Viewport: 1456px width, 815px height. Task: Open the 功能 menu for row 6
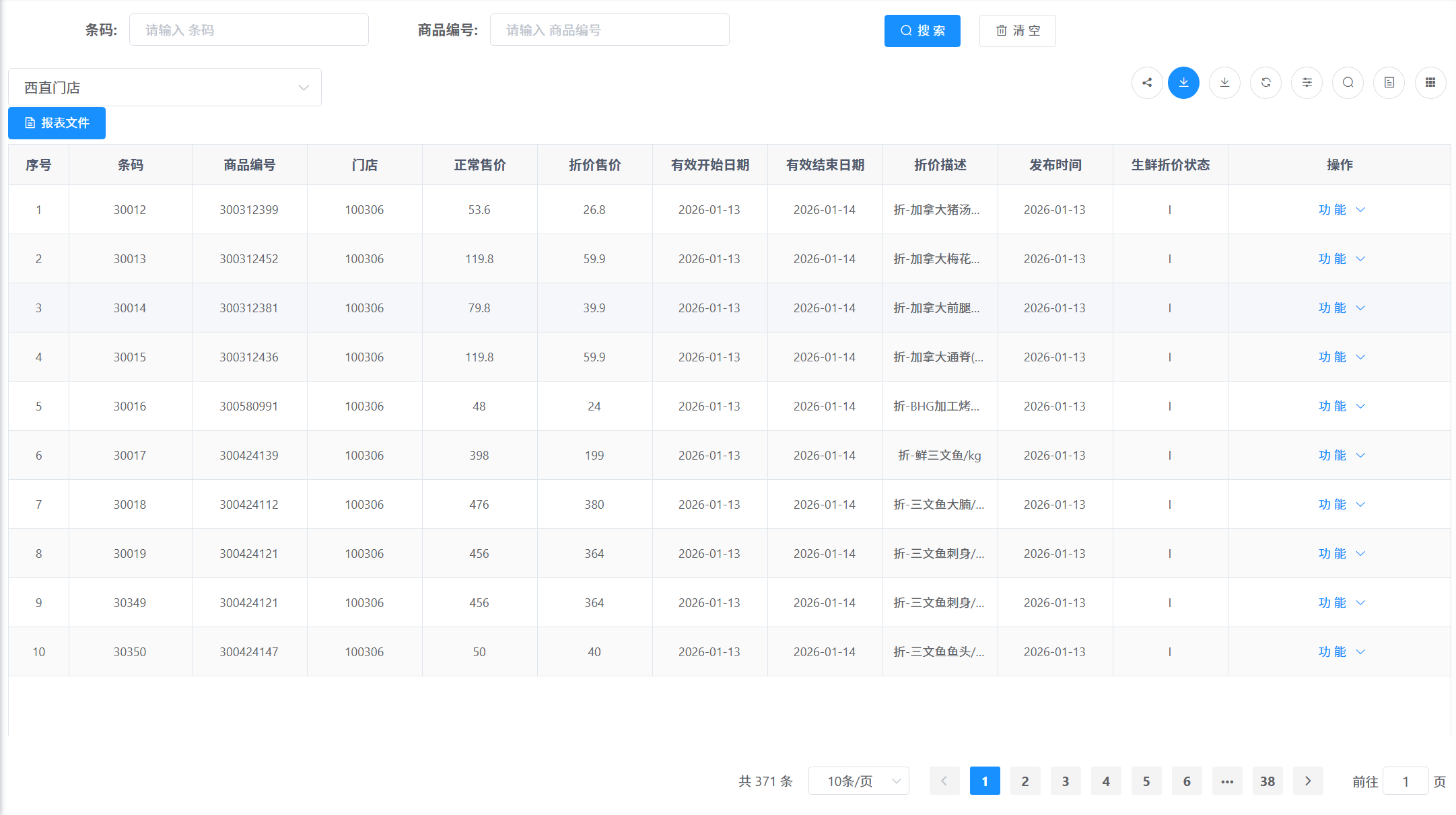click(x=1341, y=456)
